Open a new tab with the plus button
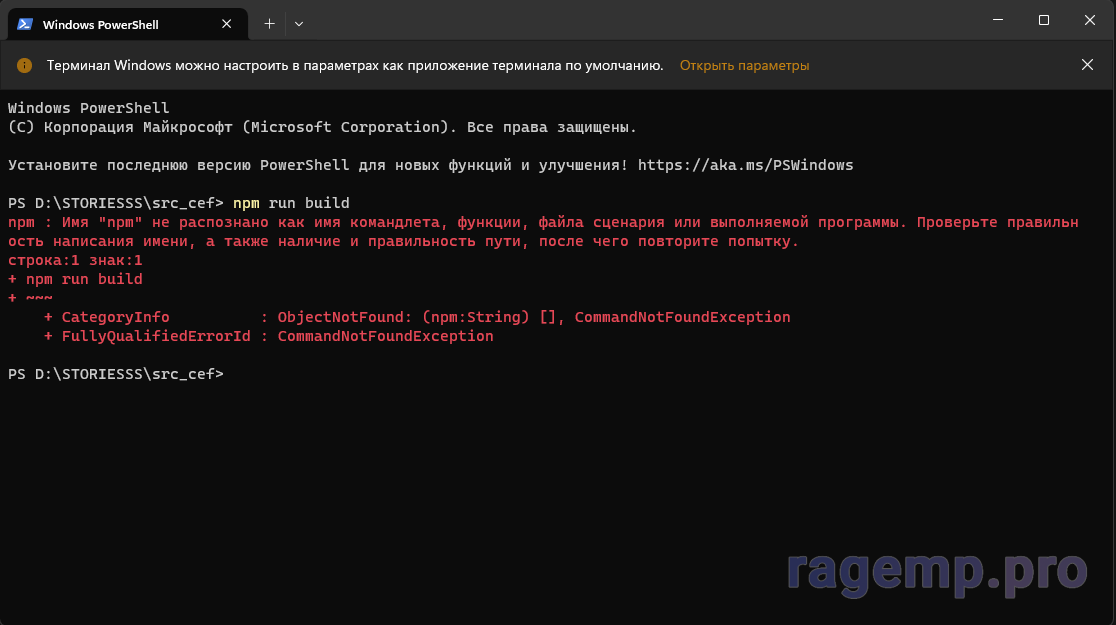 [x=269, y=23]
